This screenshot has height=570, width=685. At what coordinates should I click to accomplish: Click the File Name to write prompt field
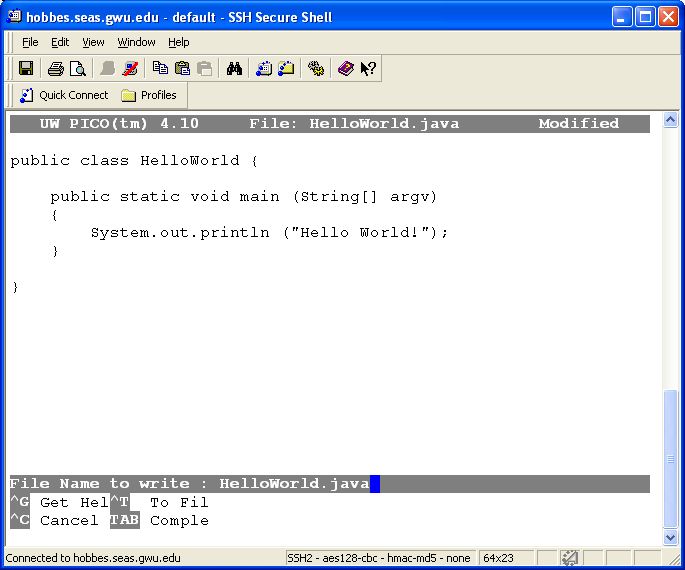coord(330,484)
